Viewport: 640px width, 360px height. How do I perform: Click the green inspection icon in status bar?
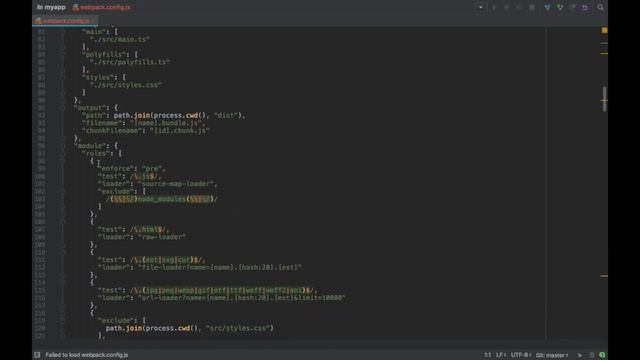pyautogui.click(x=602, y=355)
